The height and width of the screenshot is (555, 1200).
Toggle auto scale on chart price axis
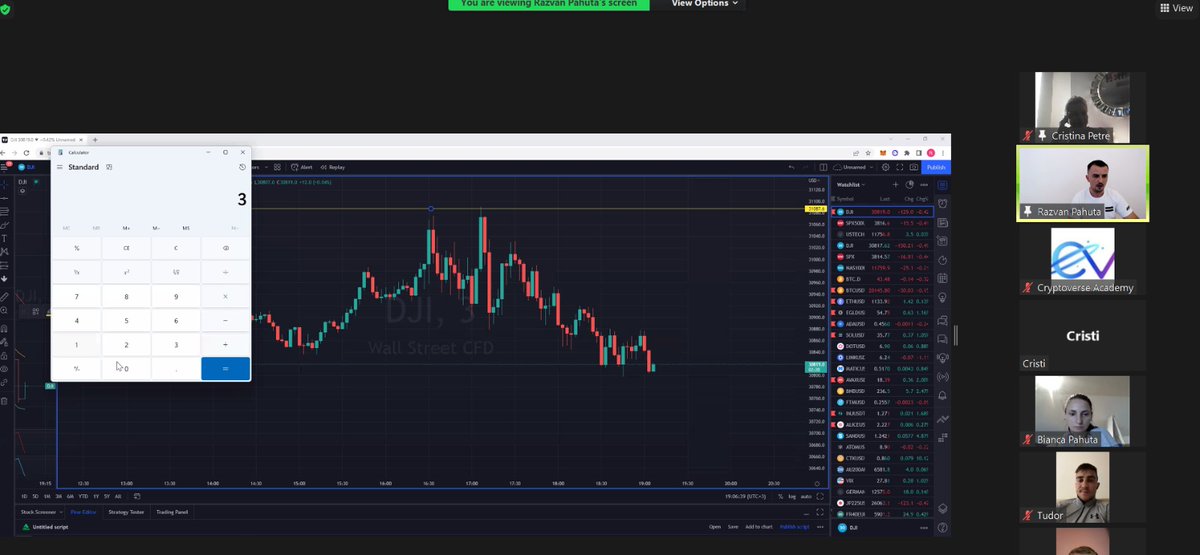(806, 496)
